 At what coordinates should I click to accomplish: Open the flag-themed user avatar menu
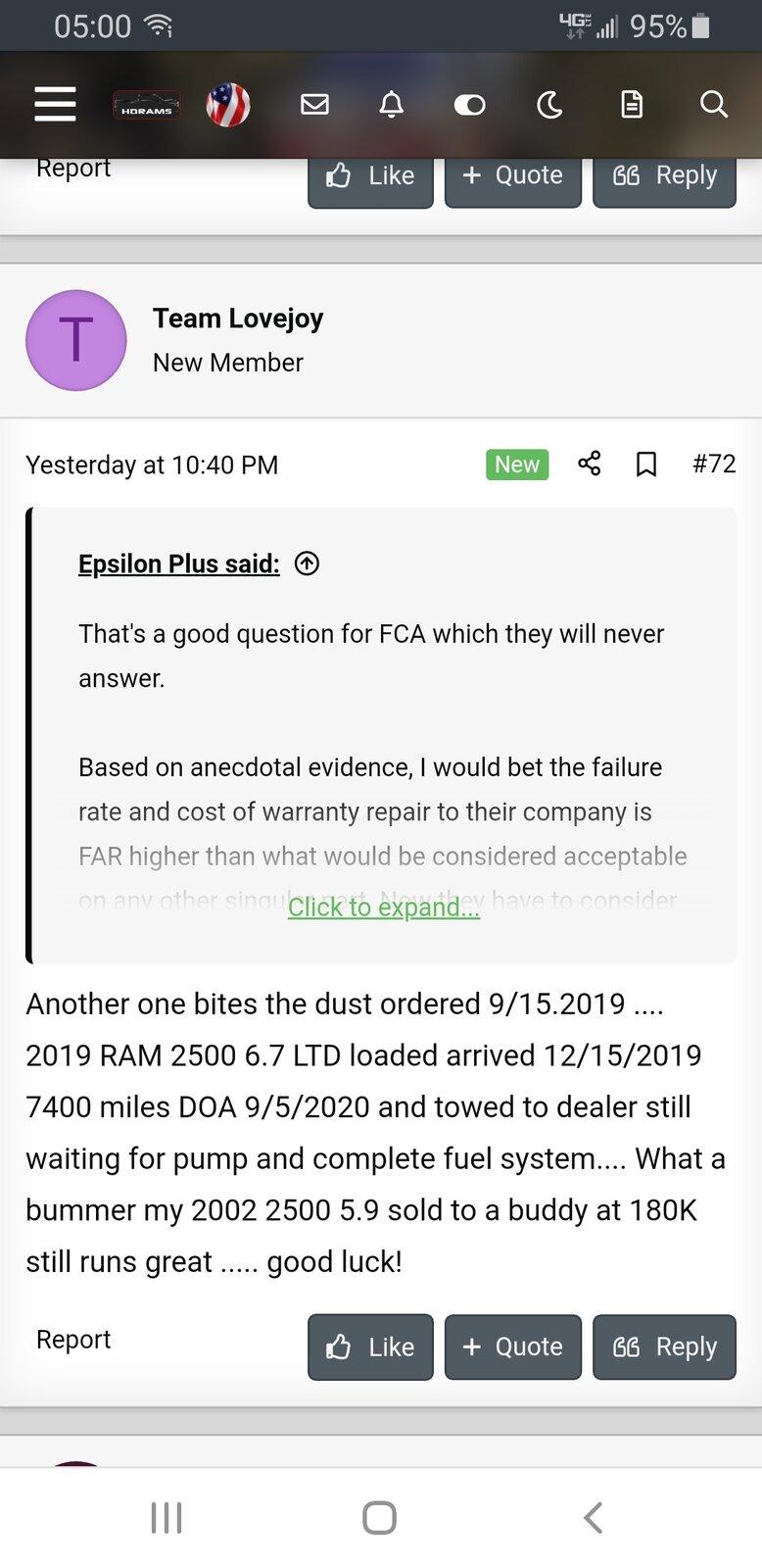228,105
